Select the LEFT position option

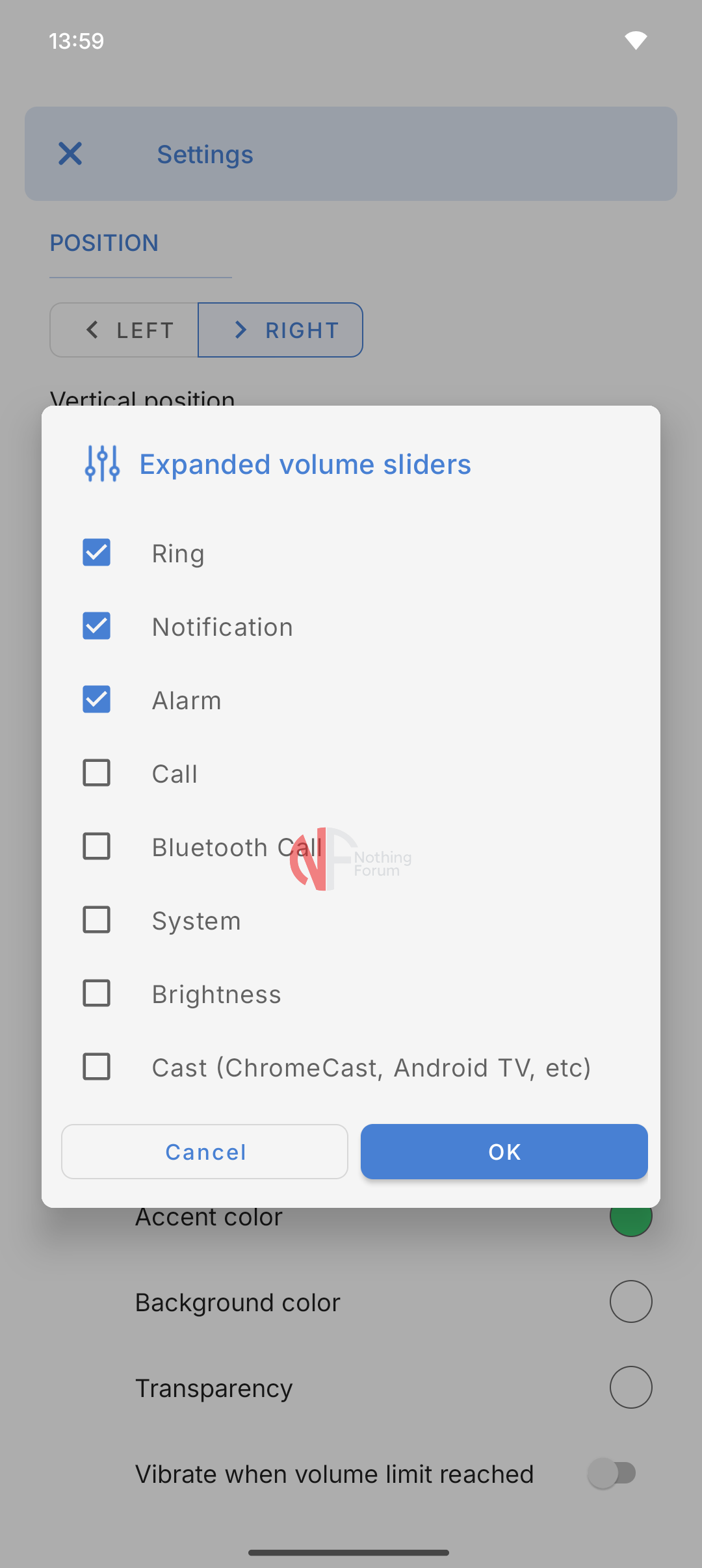tap(125, 330)
